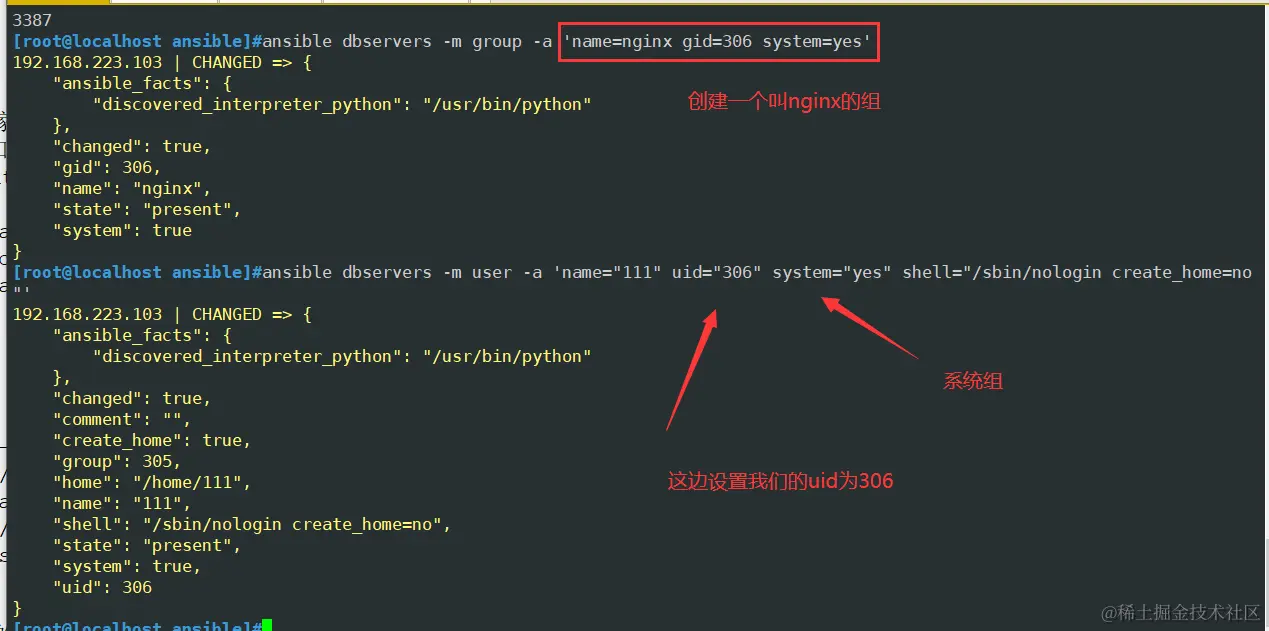Click the '-m user' module option

tap(477, 272)
